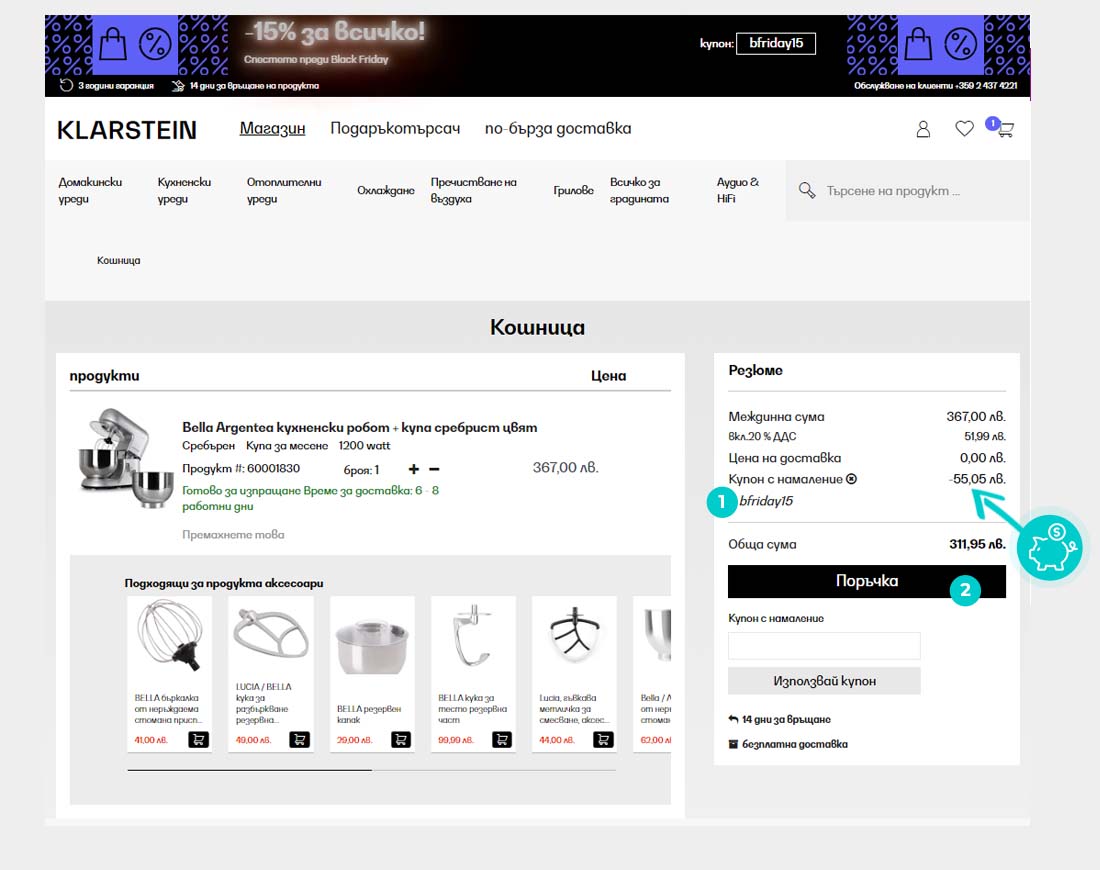The image size is (1100, 870).
Task: Open the Подаръкотърсач menu item
Action: point(395,129)
